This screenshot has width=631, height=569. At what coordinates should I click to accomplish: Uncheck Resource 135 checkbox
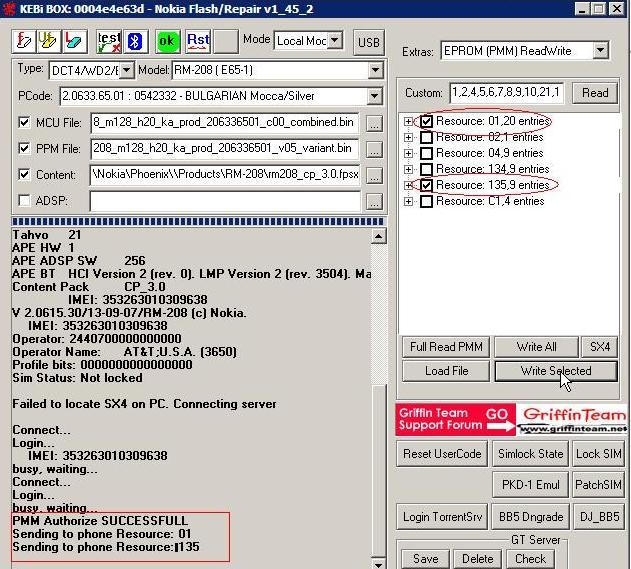click(426, 185)
